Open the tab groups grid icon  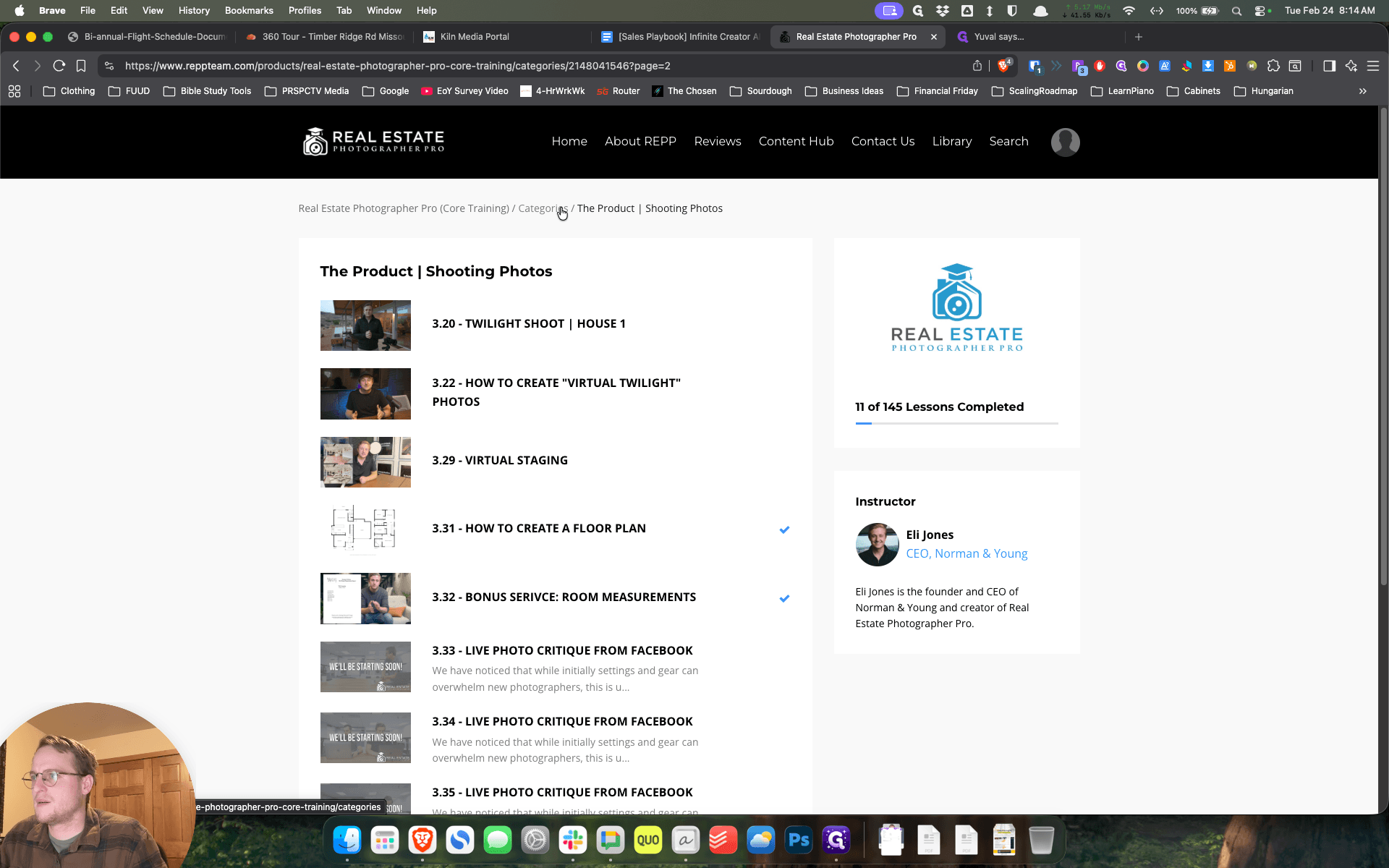[14, 91]
